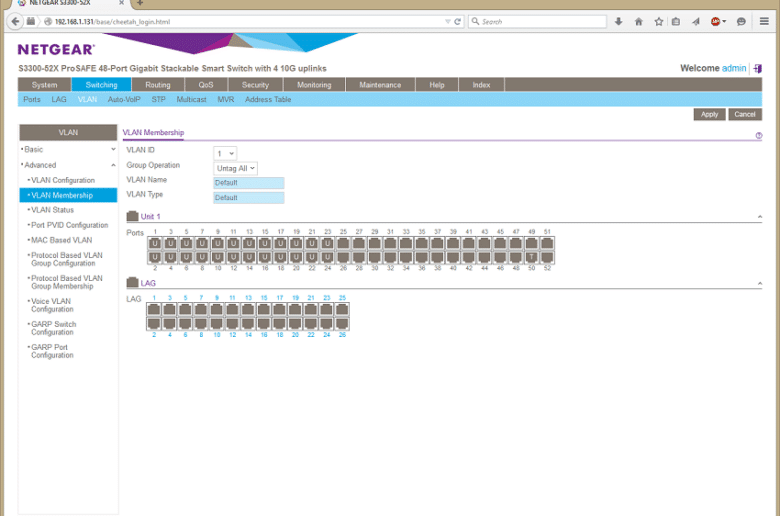The image size is (780, 516).
Task: Click the Cancel button
Action: 745,114
